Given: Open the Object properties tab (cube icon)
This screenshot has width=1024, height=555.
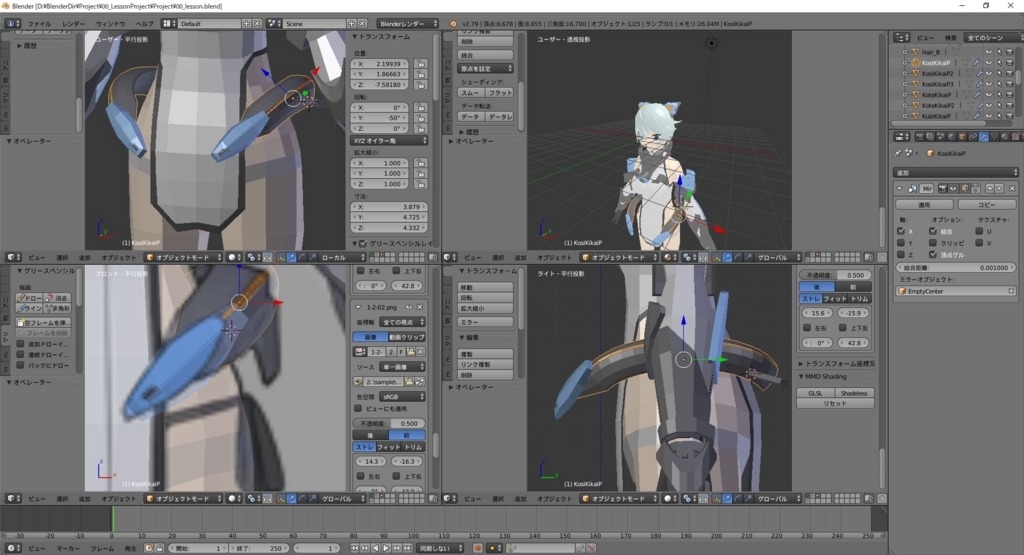Looking at the screenshot, I should pyautogui.click(x=962, y=136).
